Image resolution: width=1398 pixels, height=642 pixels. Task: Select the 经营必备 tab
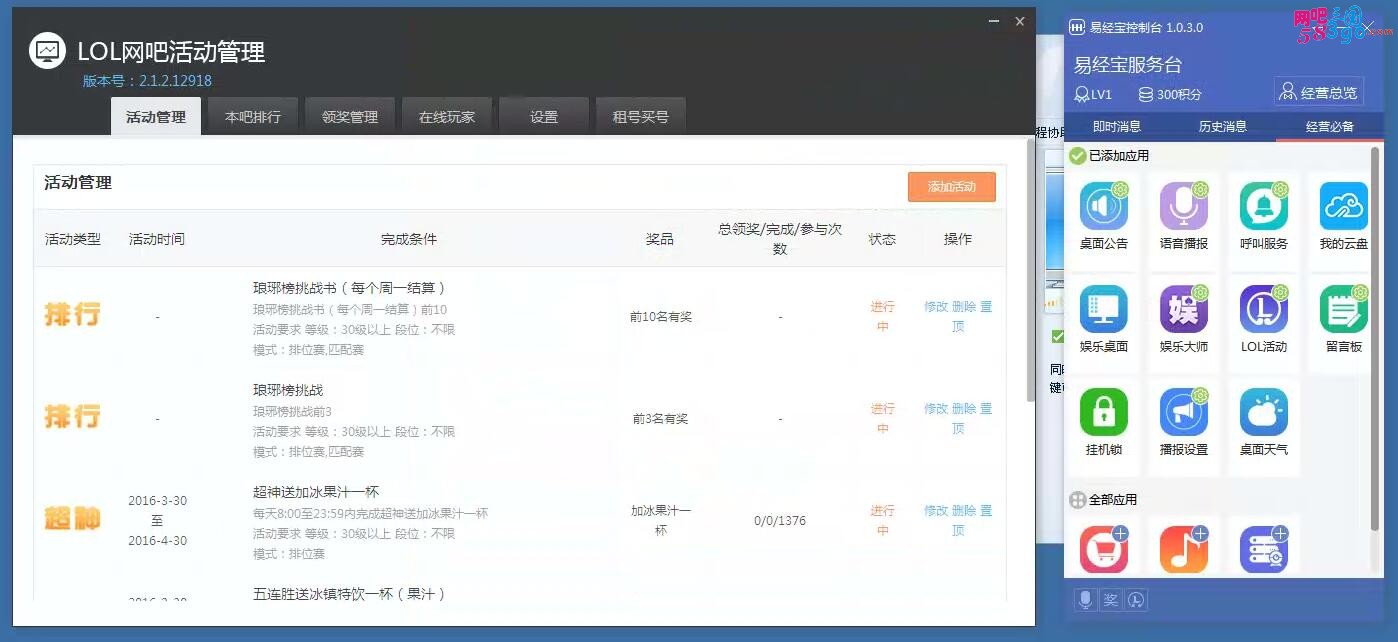tap(1330, 127)
